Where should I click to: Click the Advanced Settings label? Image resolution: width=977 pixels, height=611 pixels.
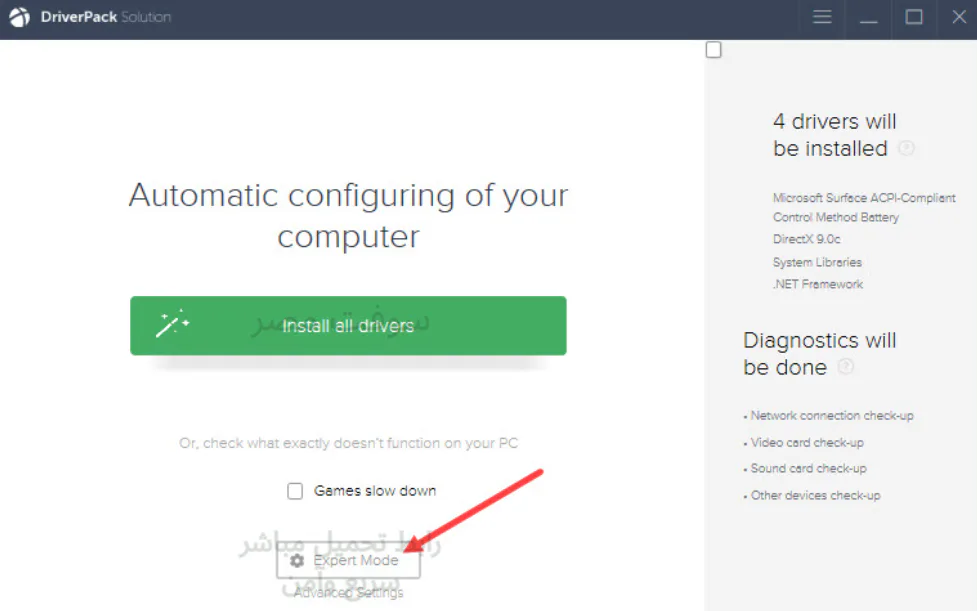pyautogui.click(x=348, y=592)
